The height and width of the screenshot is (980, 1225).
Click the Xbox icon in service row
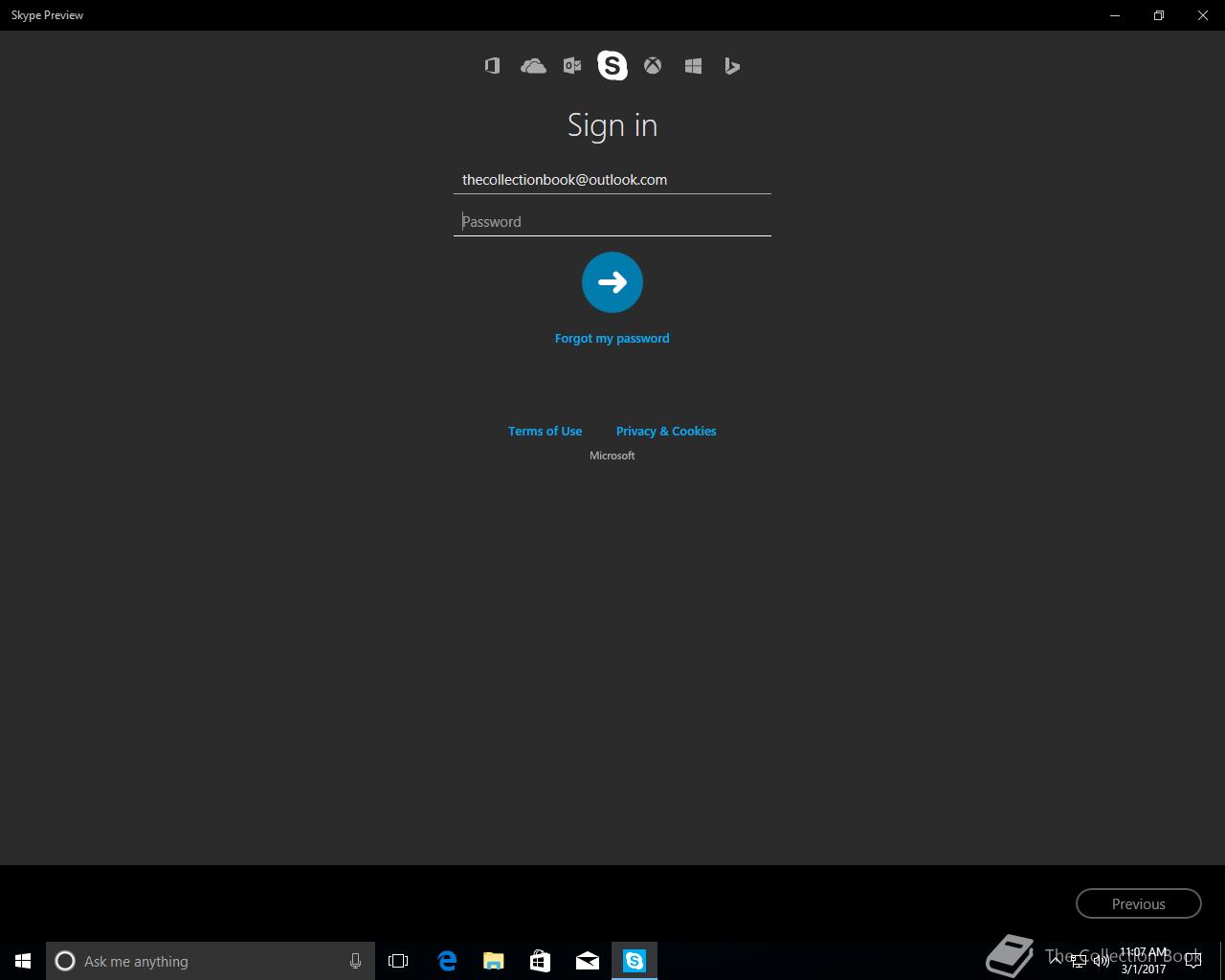pos(653,66)
